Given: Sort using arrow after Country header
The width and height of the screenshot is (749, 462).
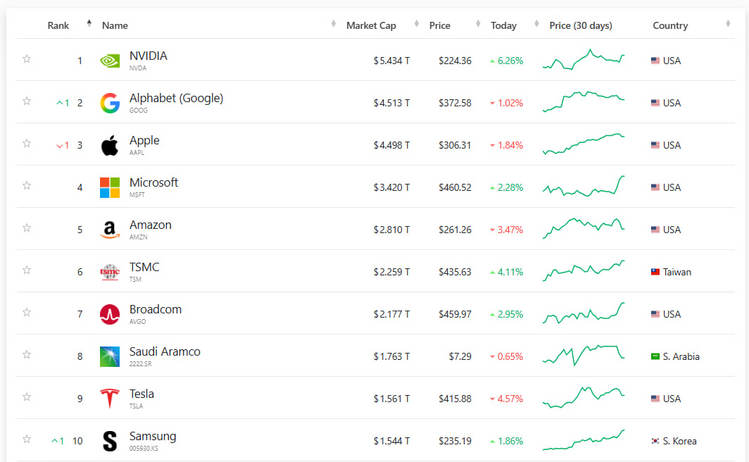Looking at the screenshot, I should [728, 23].
